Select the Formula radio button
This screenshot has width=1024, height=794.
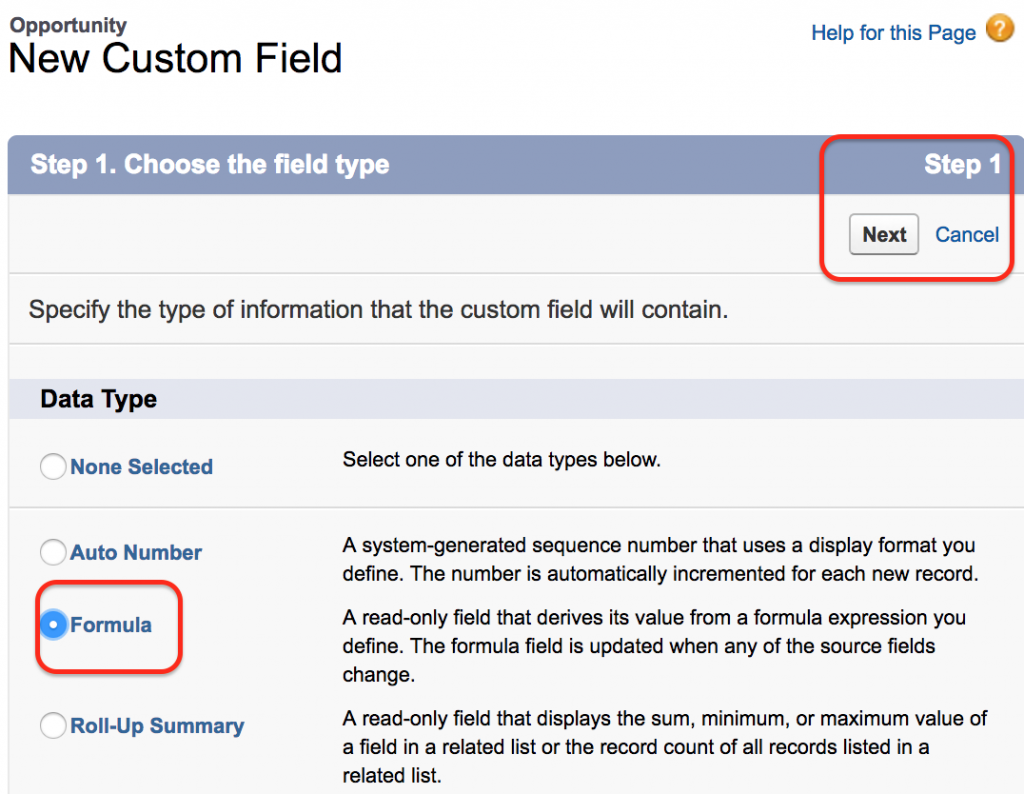pos(54,624)
